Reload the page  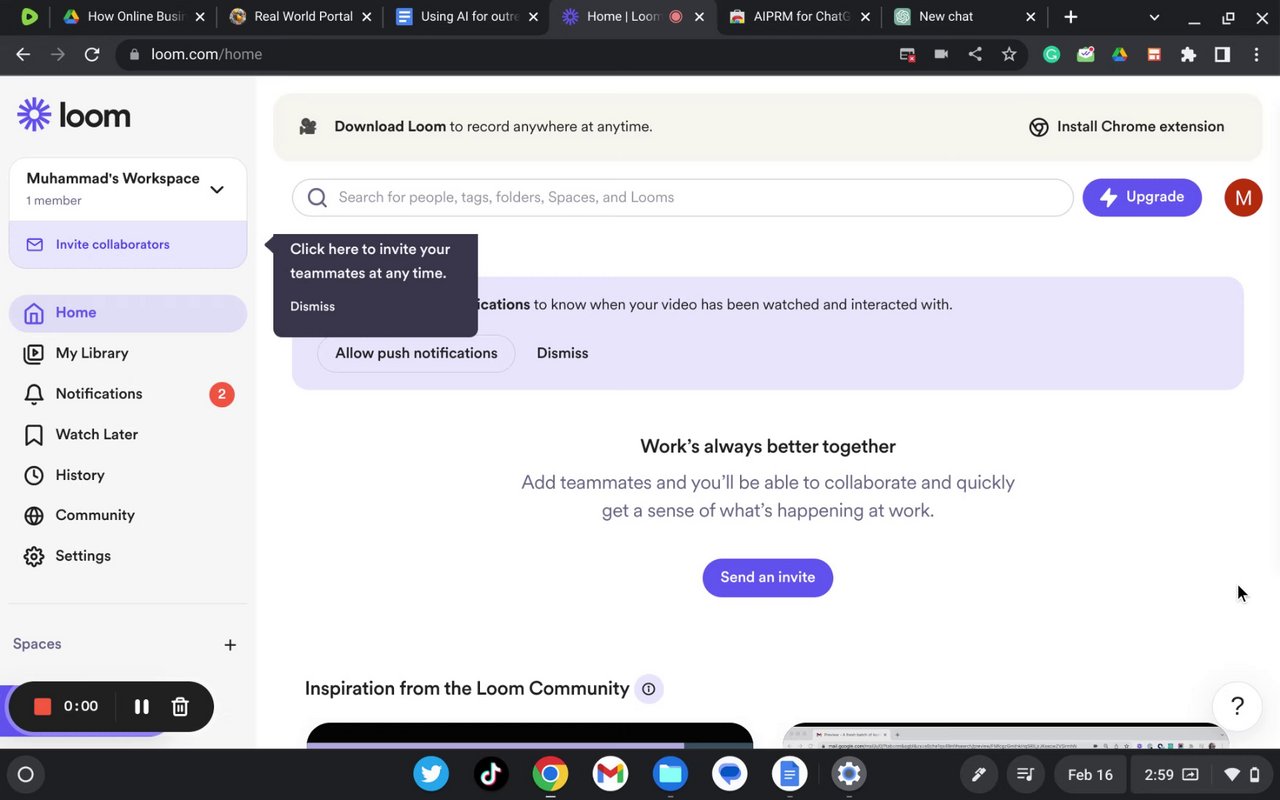click(x=92, y=55)
